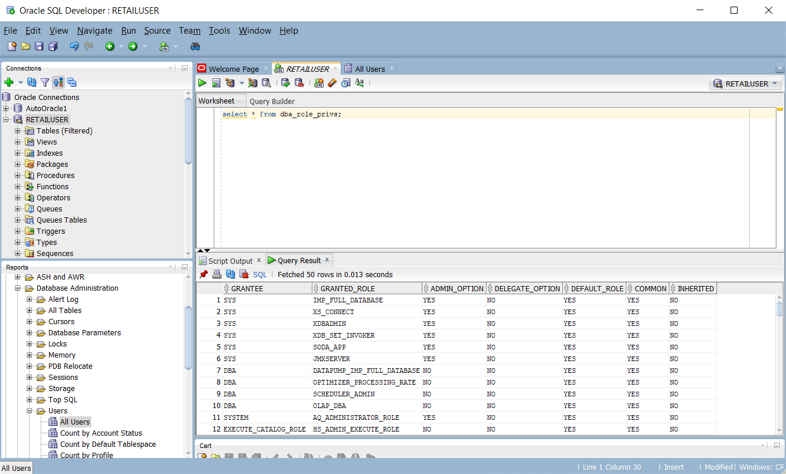Click the Run Script icon

click(216, 84)
